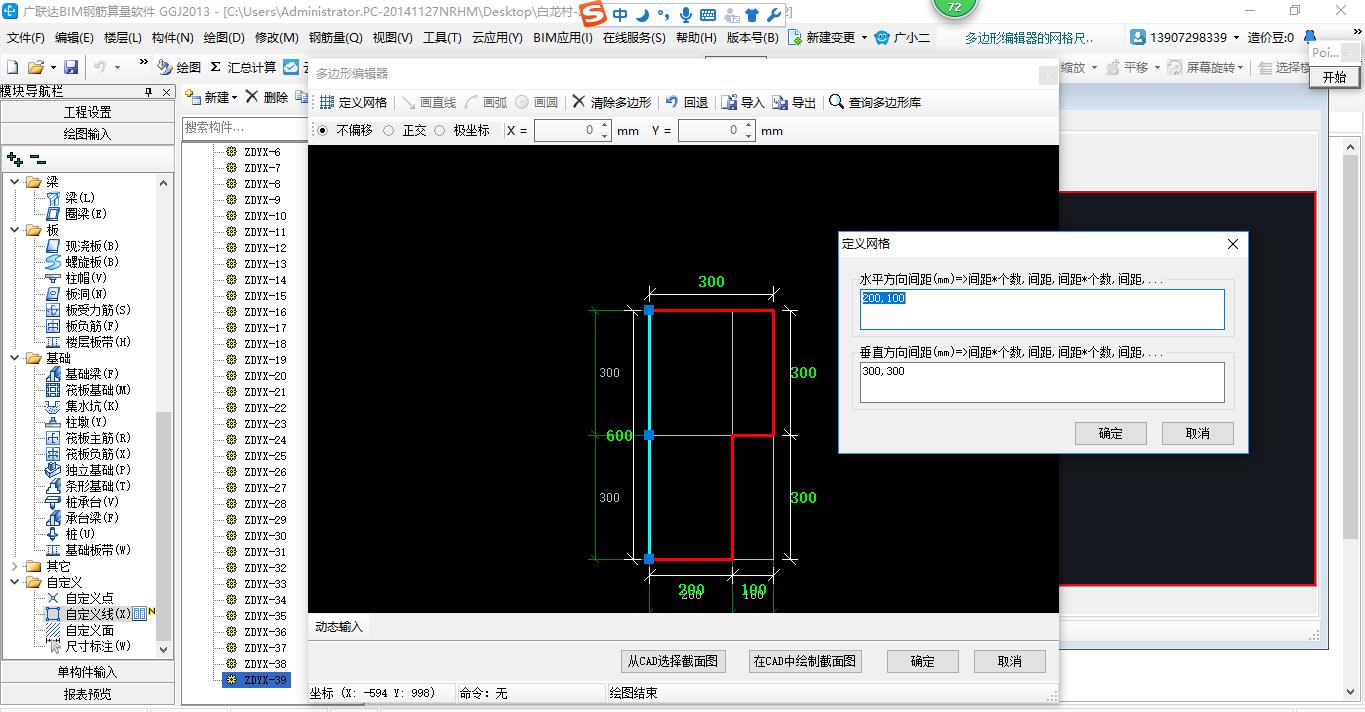Screen dimensions: 1365x712
Task: Open the 帮助(H) menu
Action: [696, 38]
